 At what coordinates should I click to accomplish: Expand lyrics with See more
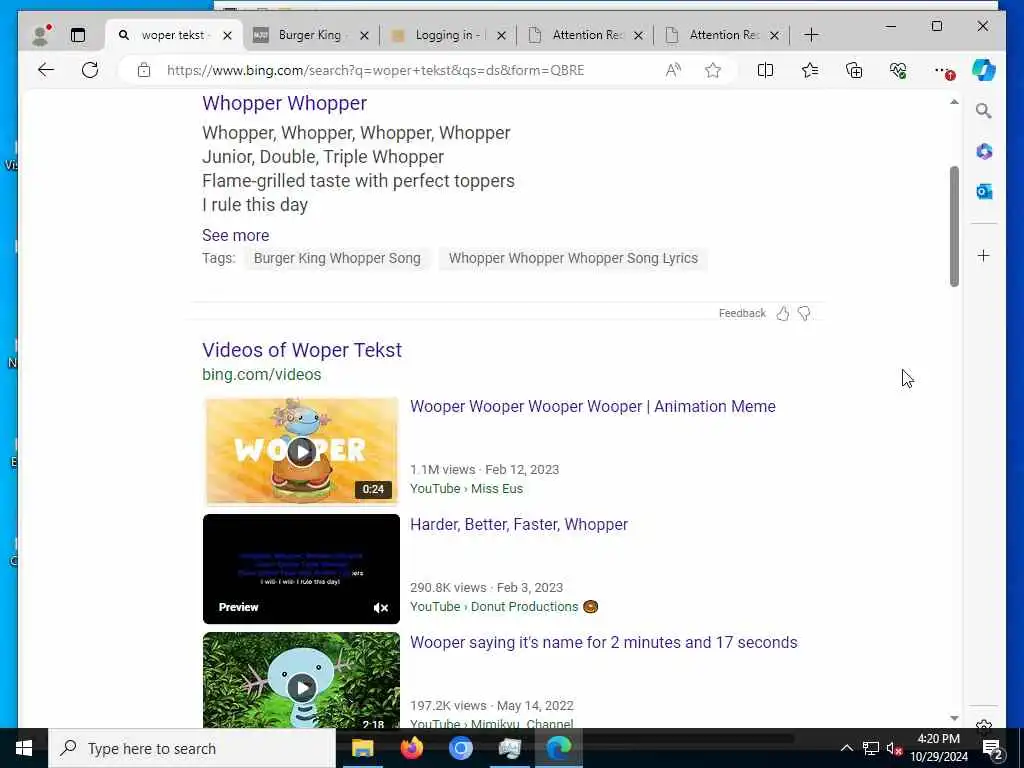coord(235,235)
